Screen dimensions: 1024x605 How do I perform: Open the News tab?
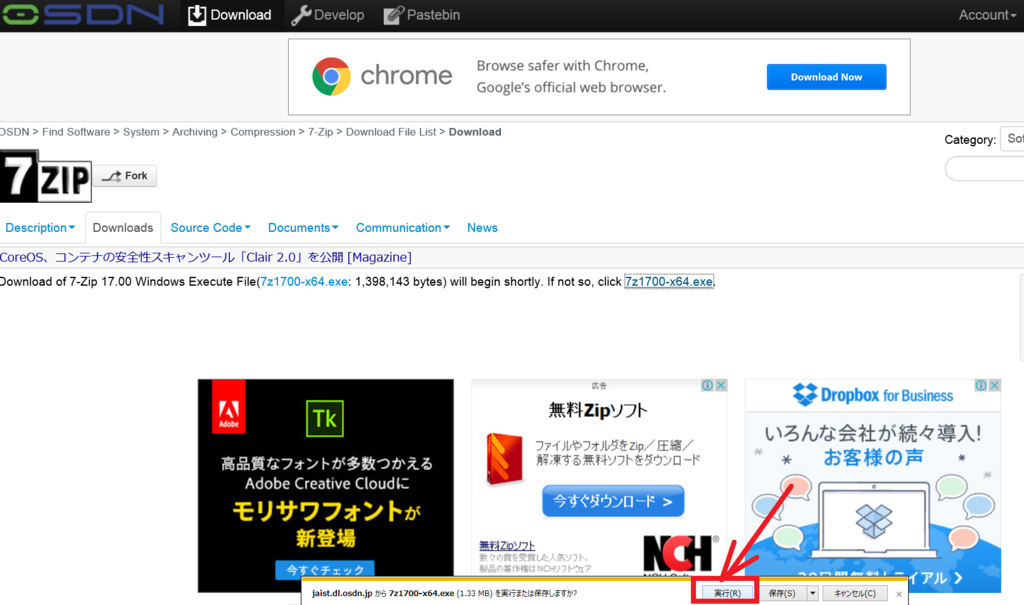[482, 228]
